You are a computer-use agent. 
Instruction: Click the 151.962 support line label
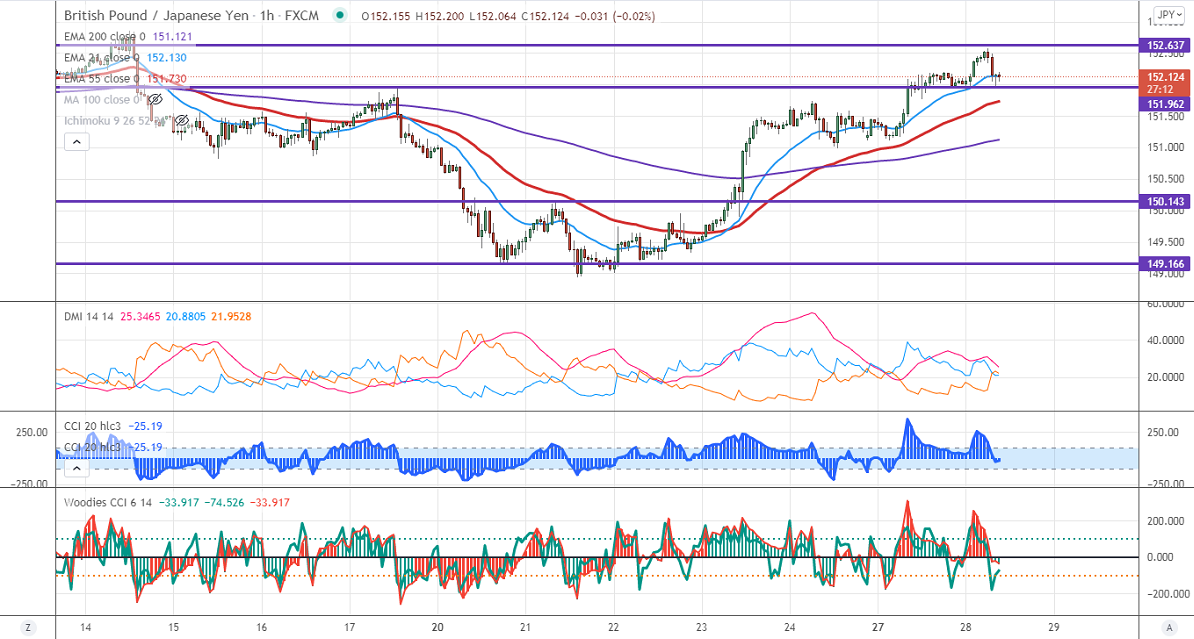pyautogui.click(x=1166, y=103)
